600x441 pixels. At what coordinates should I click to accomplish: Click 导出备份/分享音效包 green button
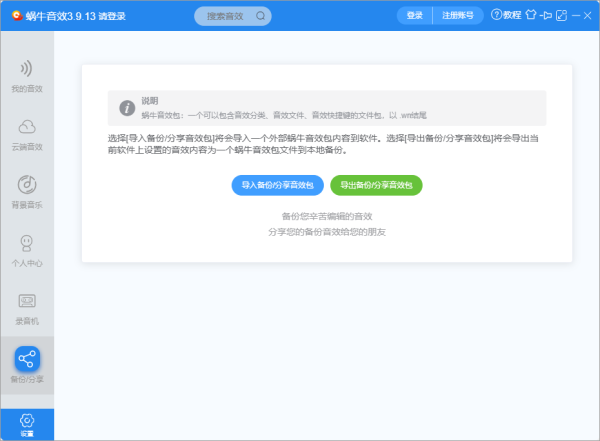click(377, 185)
